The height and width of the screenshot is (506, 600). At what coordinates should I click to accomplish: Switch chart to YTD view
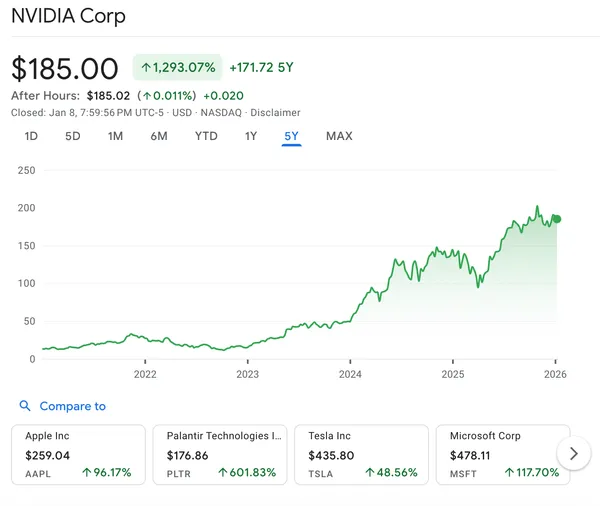tap(206, 136)
